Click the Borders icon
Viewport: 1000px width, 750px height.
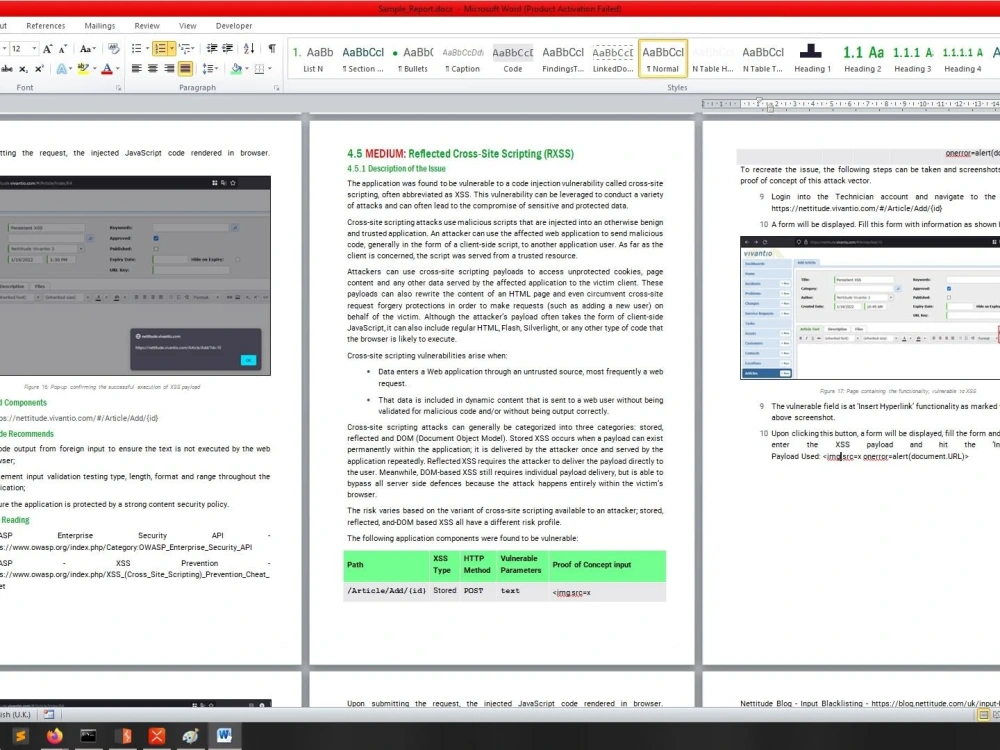[x=260, y=69]
